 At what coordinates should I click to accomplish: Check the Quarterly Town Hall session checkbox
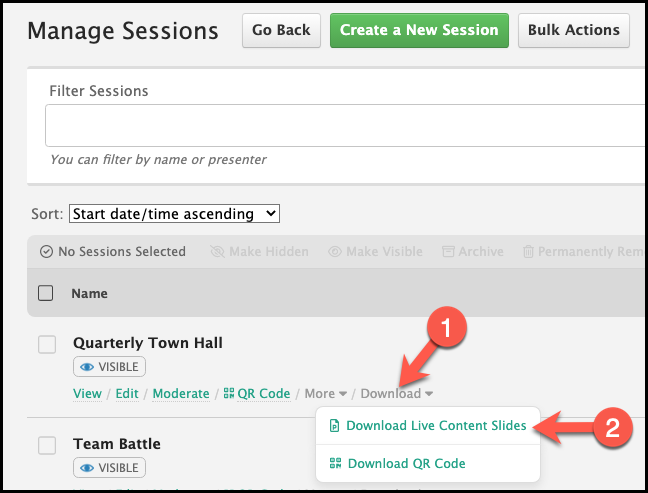[47, 344]
